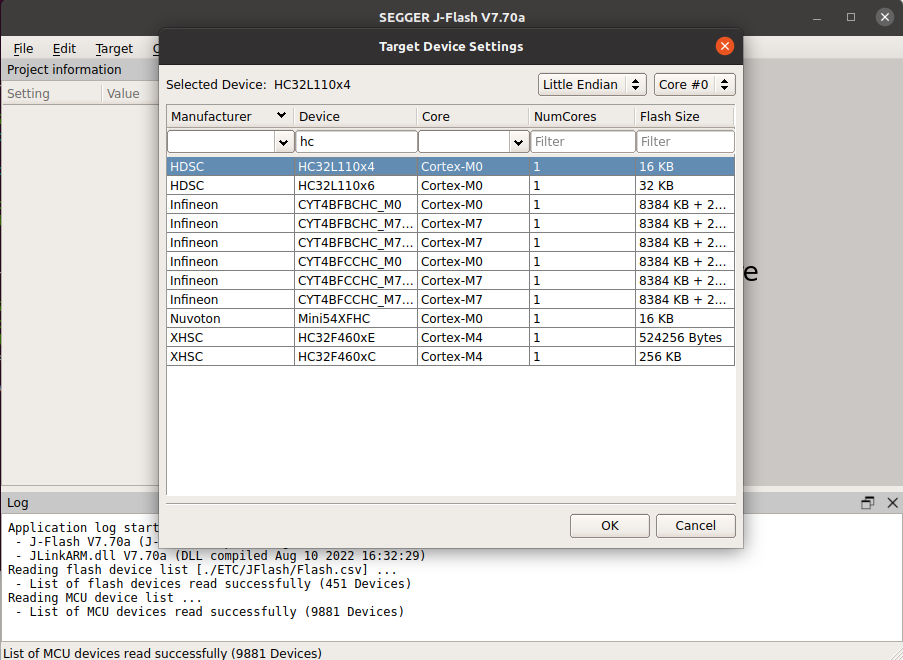Screen dimensions: 903x660
Task: Click the Core column header
Action: point(473,116)
